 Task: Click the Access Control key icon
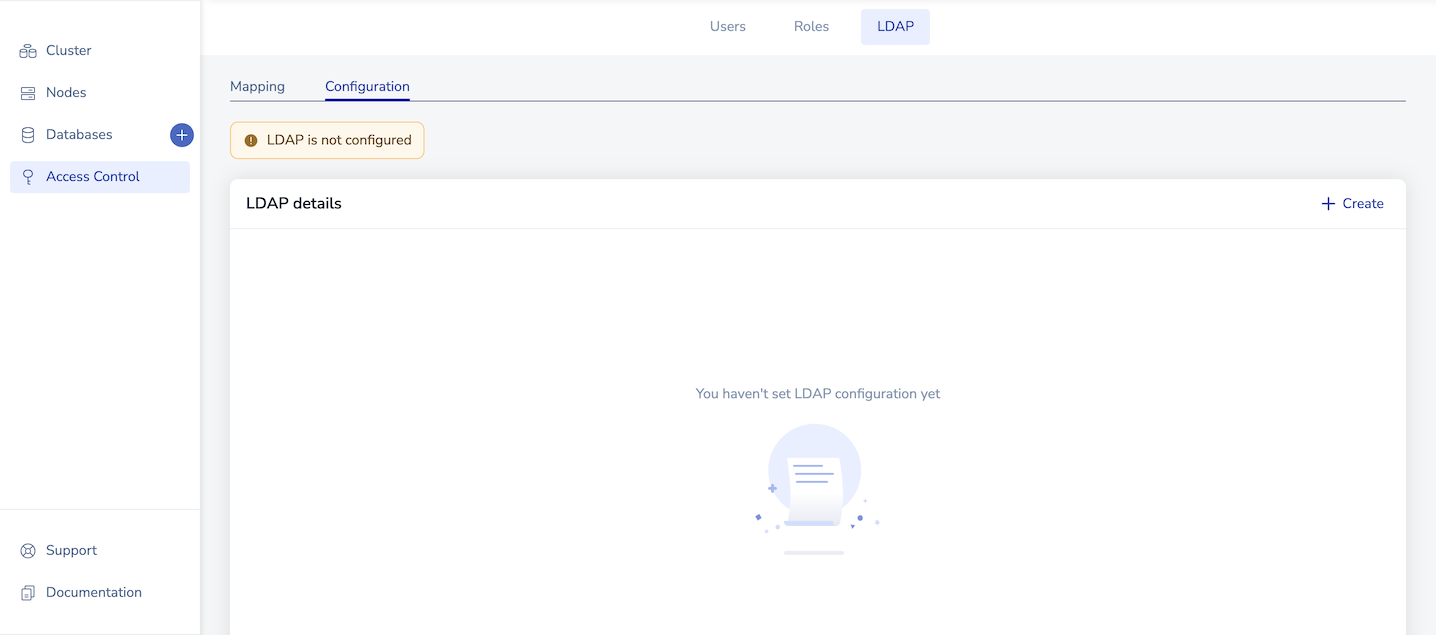click(28, 177)
